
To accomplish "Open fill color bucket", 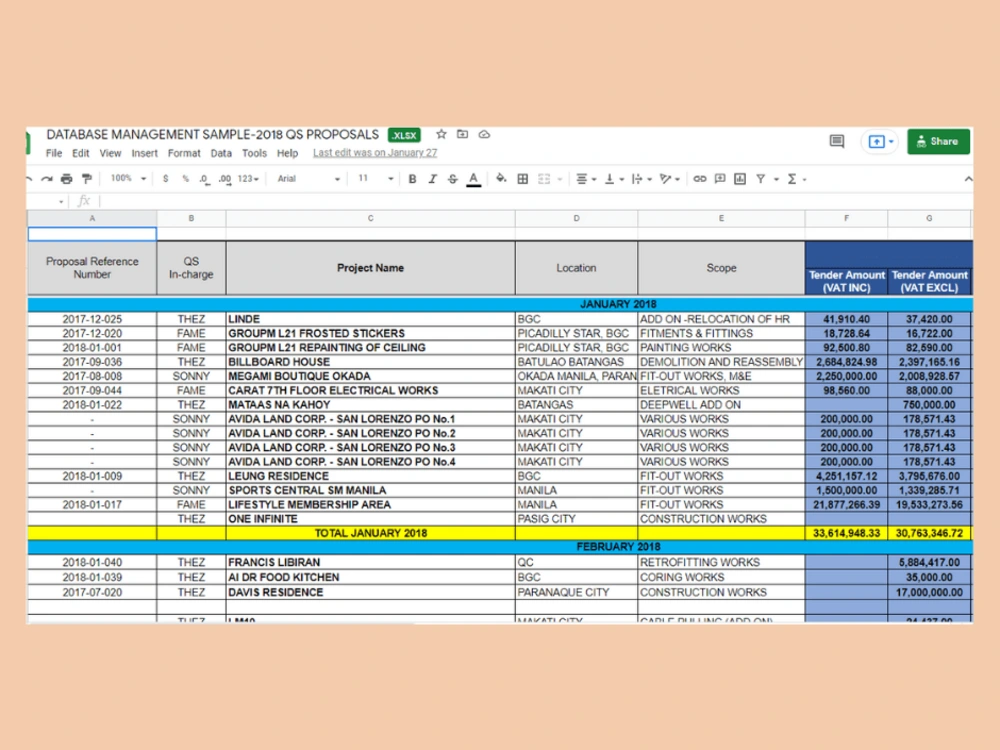I will point(501,179).
